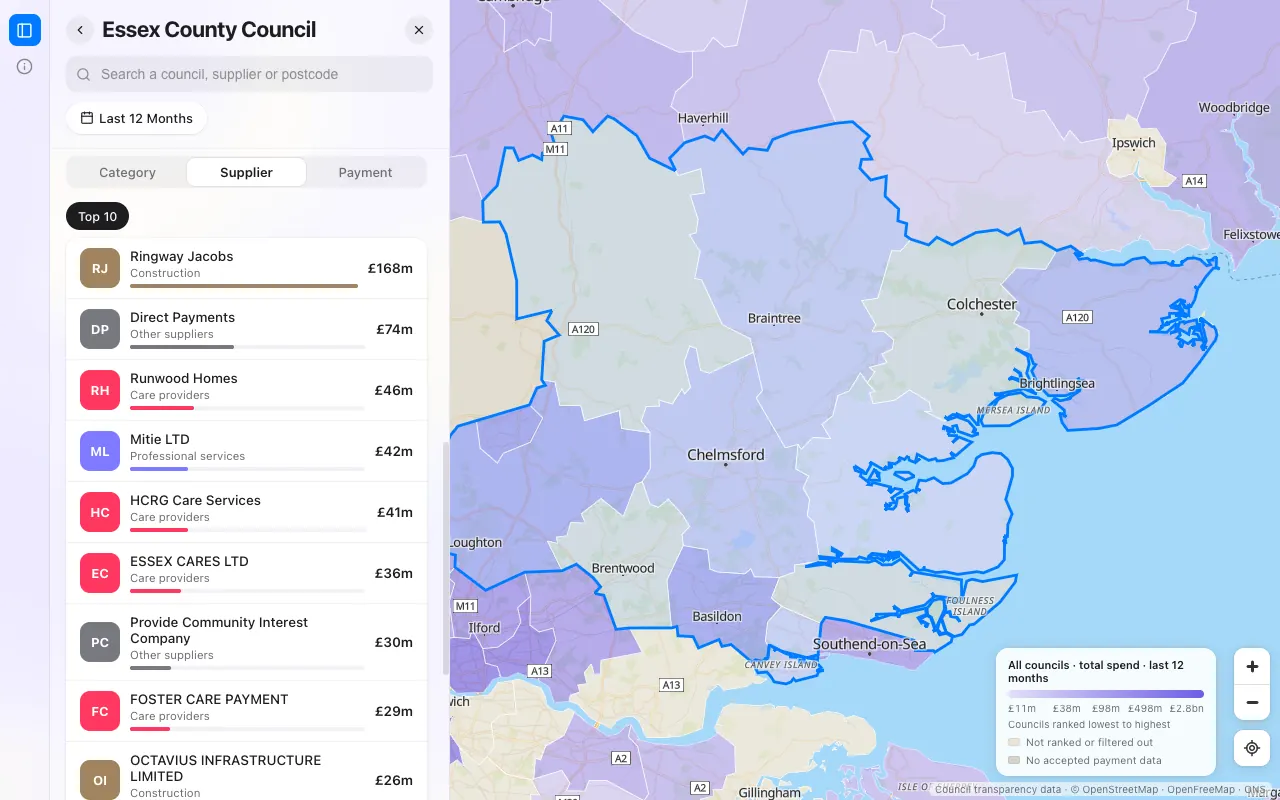Click the Ipswich map label
This screenshot has width=1280, height=800.
1134,143
